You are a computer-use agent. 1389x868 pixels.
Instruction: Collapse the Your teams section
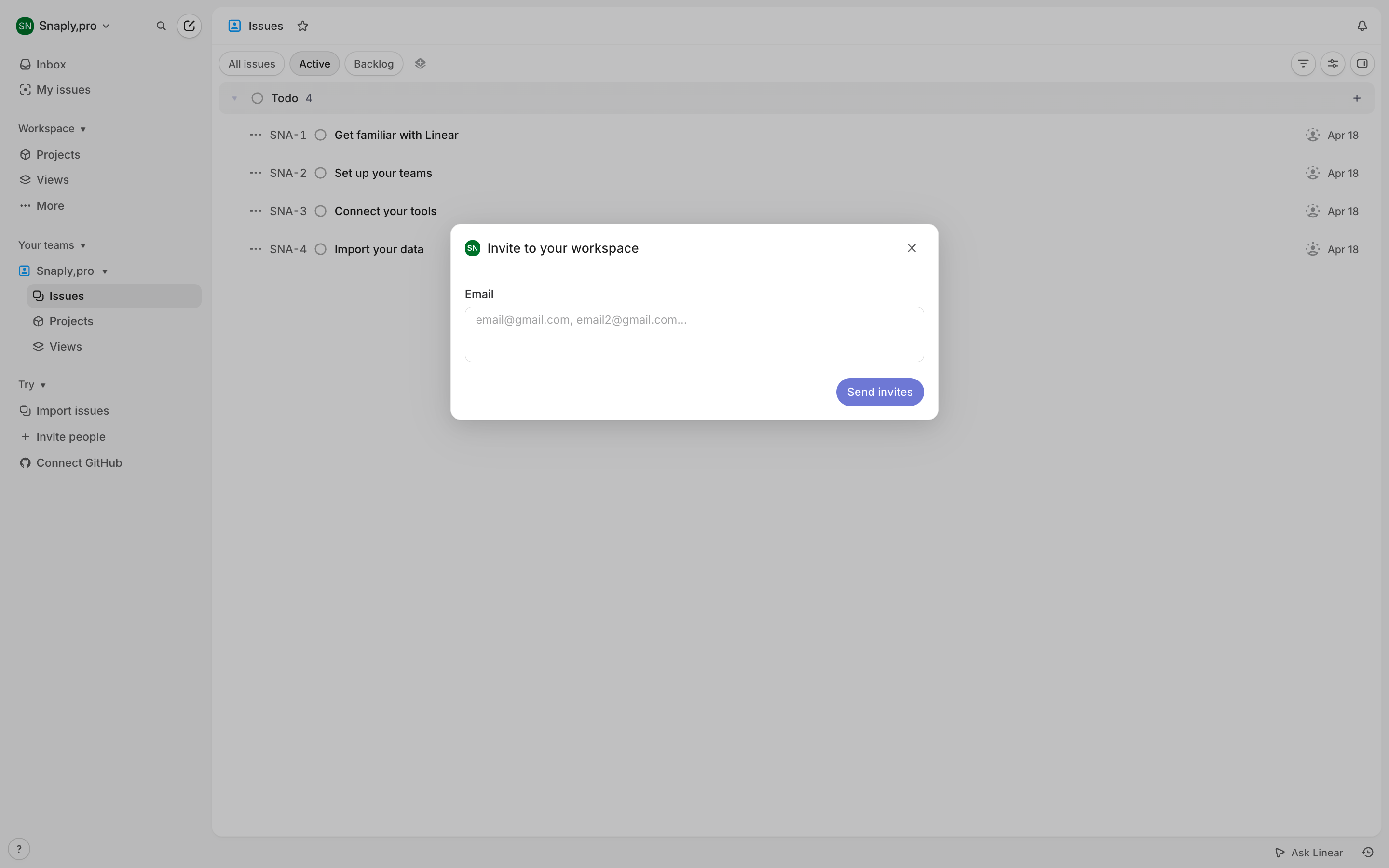[x=52, y=245]
